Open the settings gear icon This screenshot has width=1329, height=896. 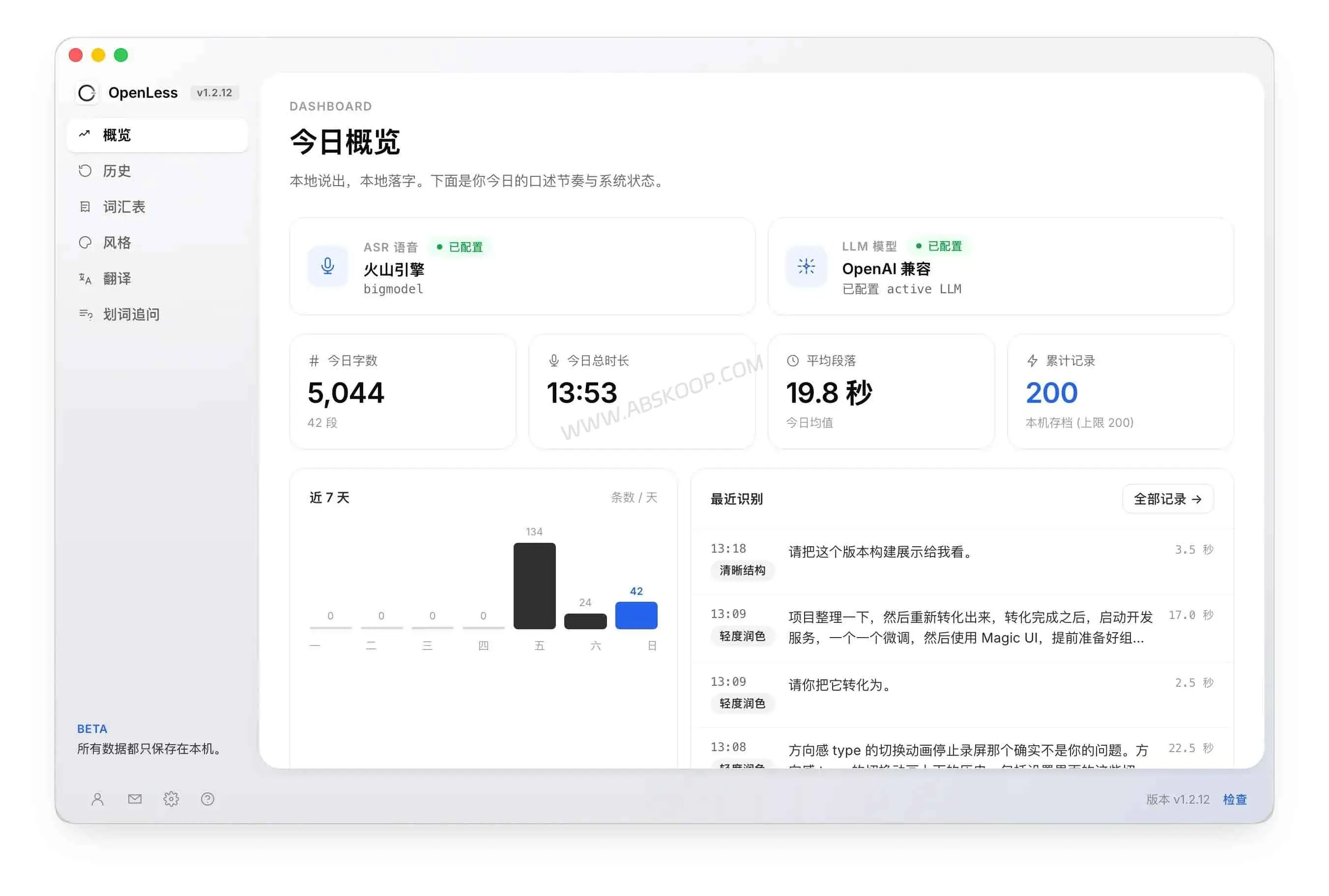pyautogui.click(x=171, y=799)
